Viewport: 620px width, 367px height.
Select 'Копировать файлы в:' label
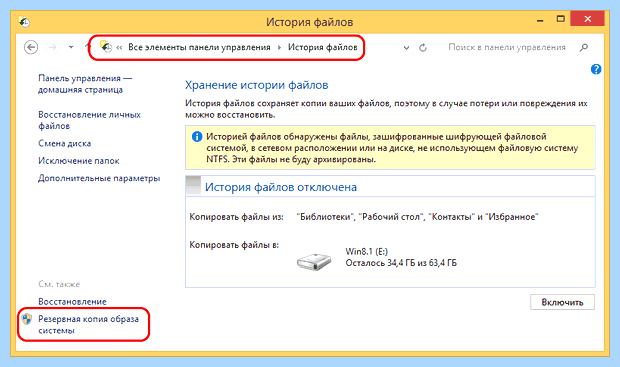(234, 245)
